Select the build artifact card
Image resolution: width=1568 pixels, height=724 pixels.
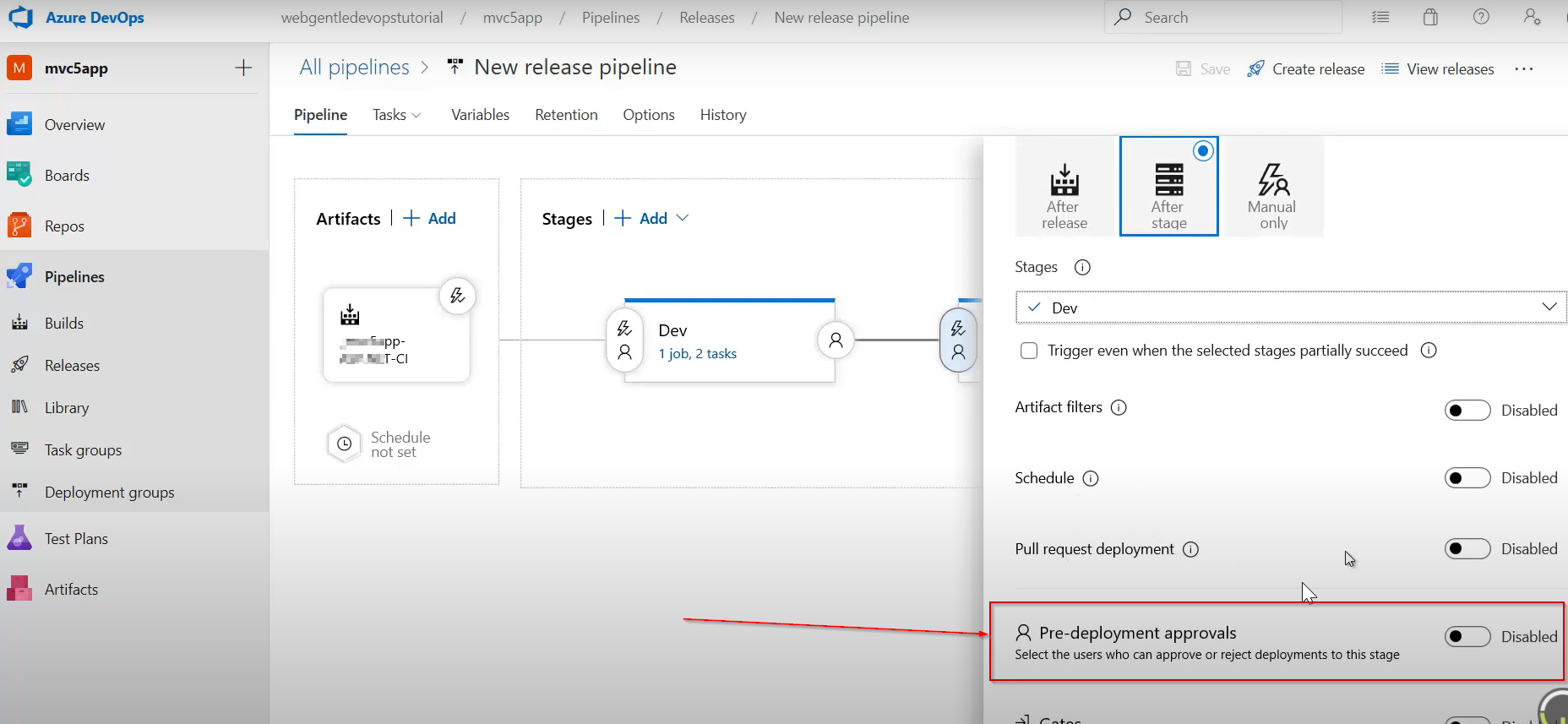click(x=396, y=335)
